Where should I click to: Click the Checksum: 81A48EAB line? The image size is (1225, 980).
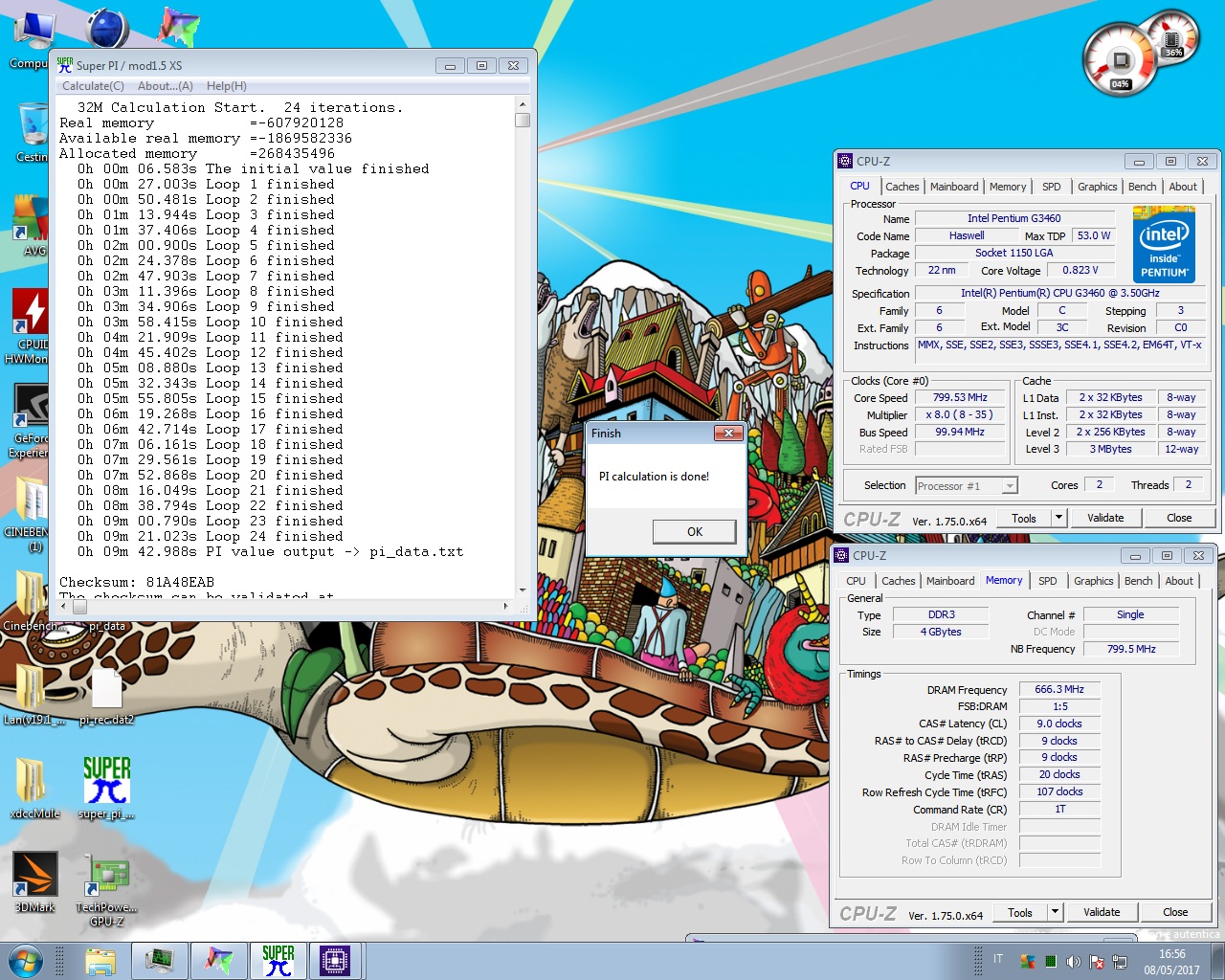137,582
